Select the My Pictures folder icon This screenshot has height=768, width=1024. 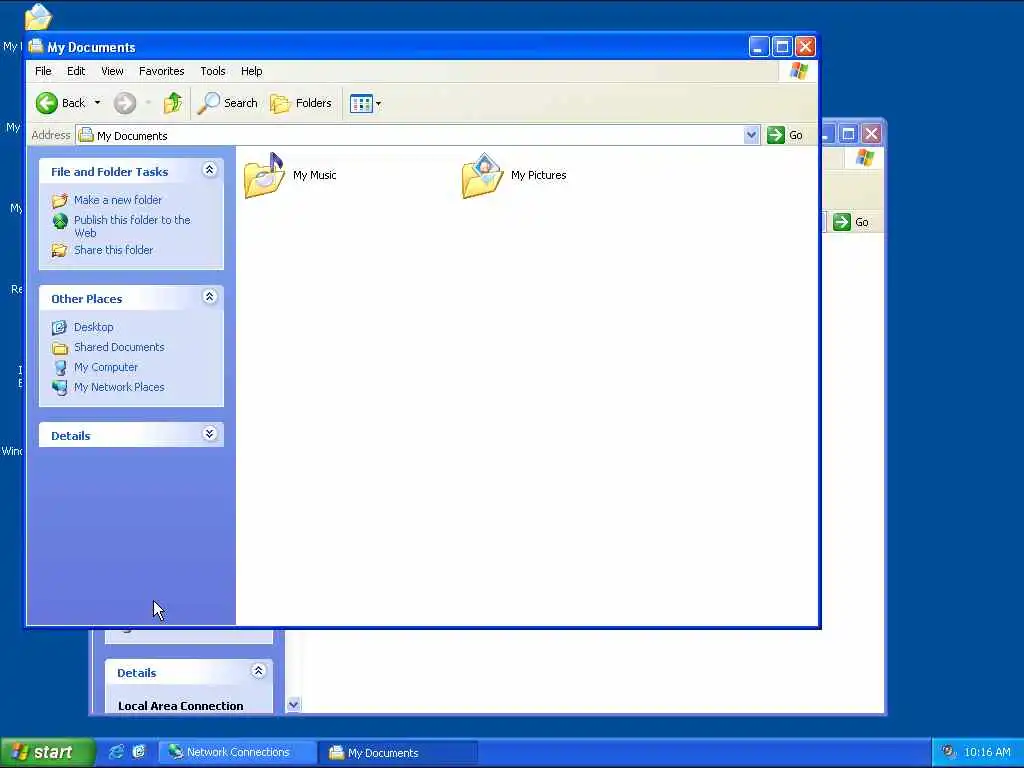482,175
